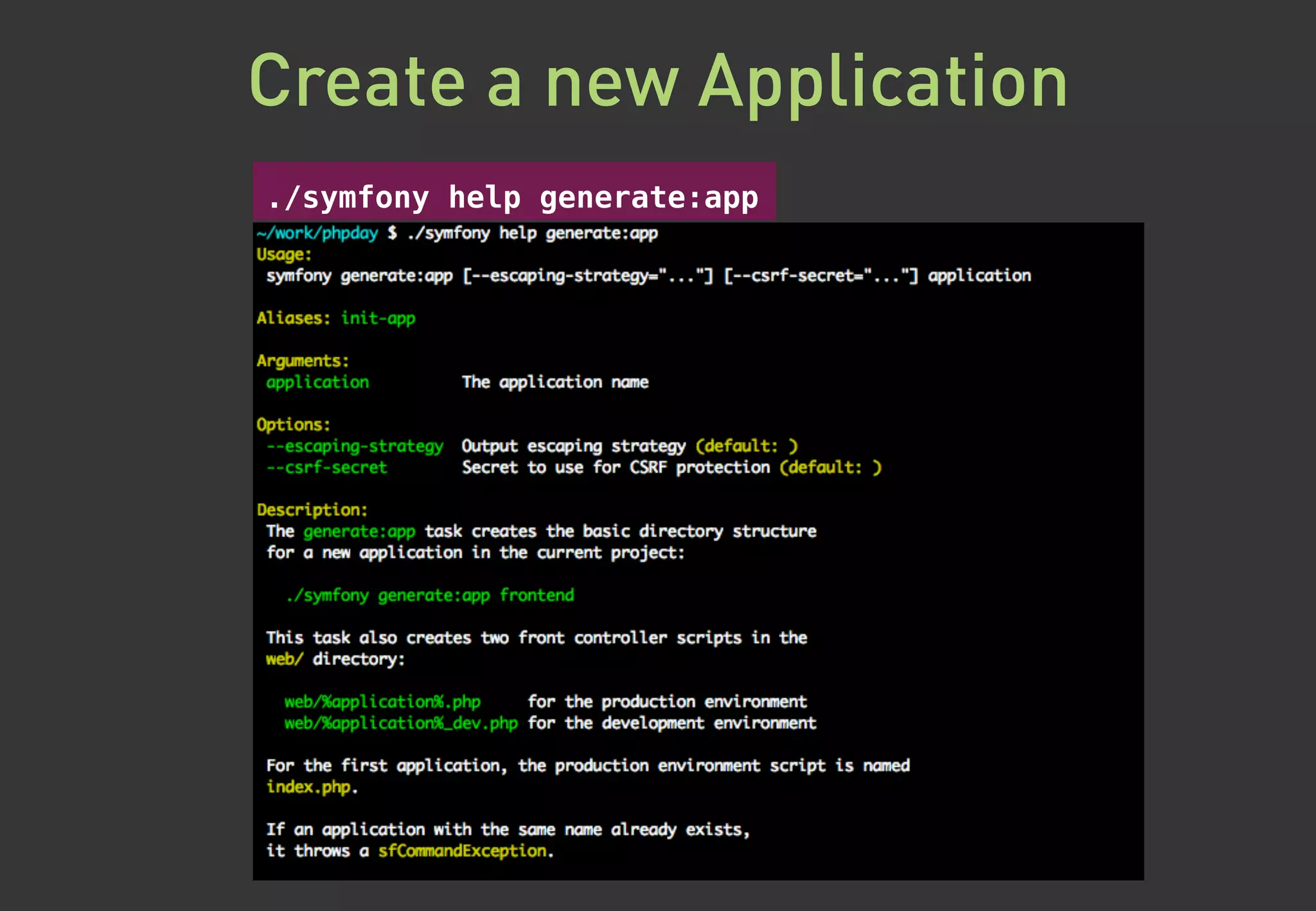
Task: Click 'for the development environment' text
Action: [x=671, y=723]
